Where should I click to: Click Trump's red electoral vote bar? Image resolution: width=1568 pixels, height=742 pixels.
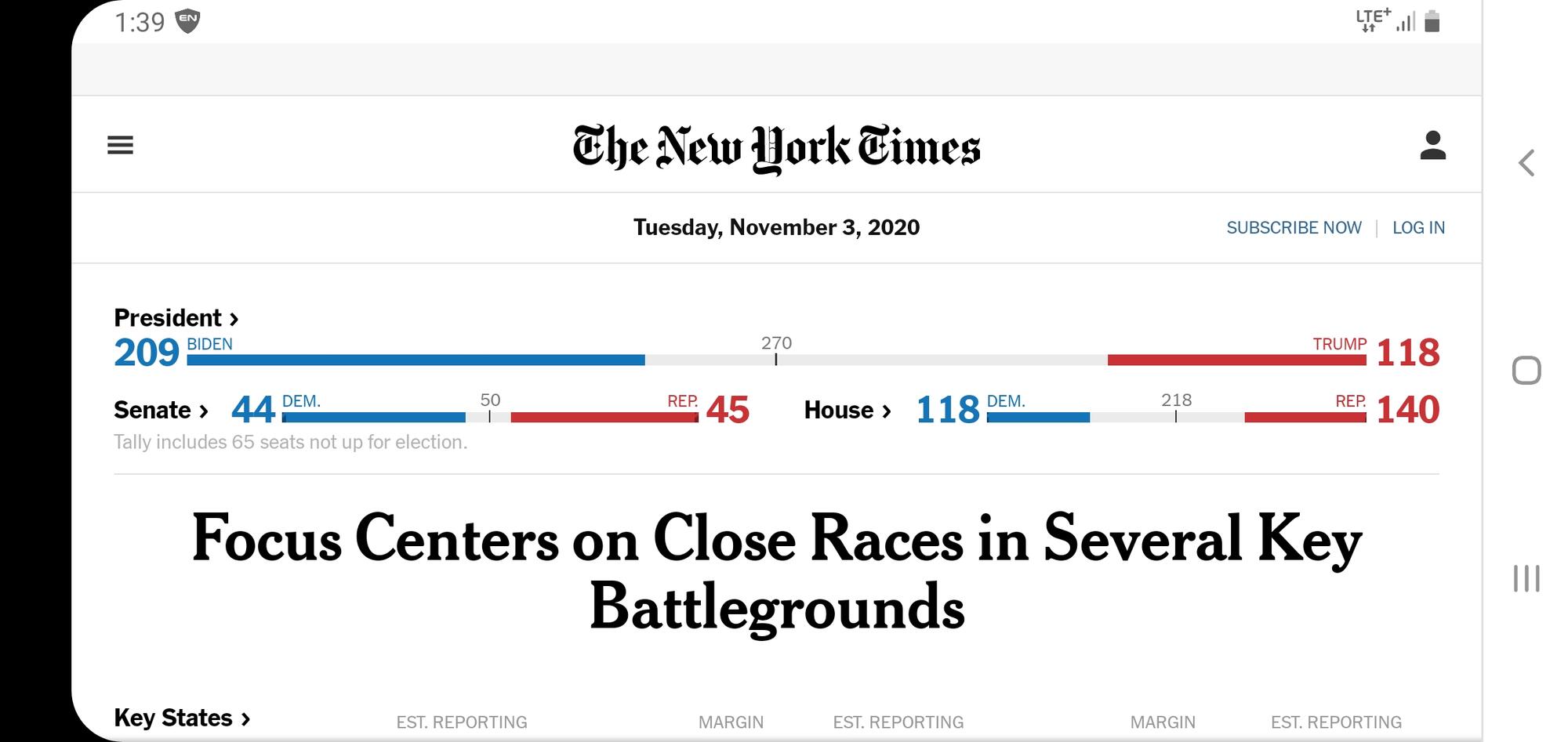[x=1236, y=360]
